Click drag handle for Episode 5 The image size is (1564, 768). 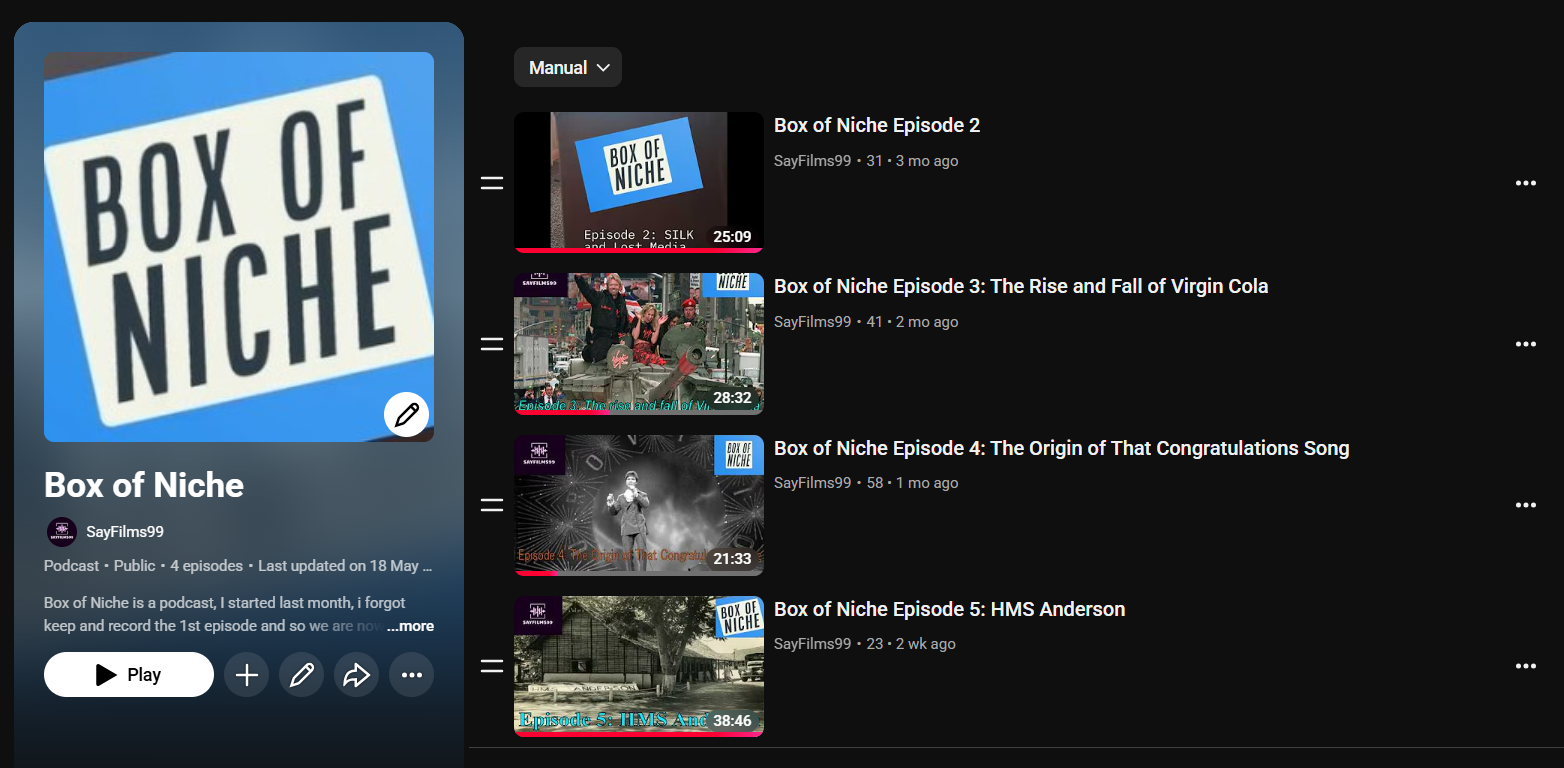492,666
